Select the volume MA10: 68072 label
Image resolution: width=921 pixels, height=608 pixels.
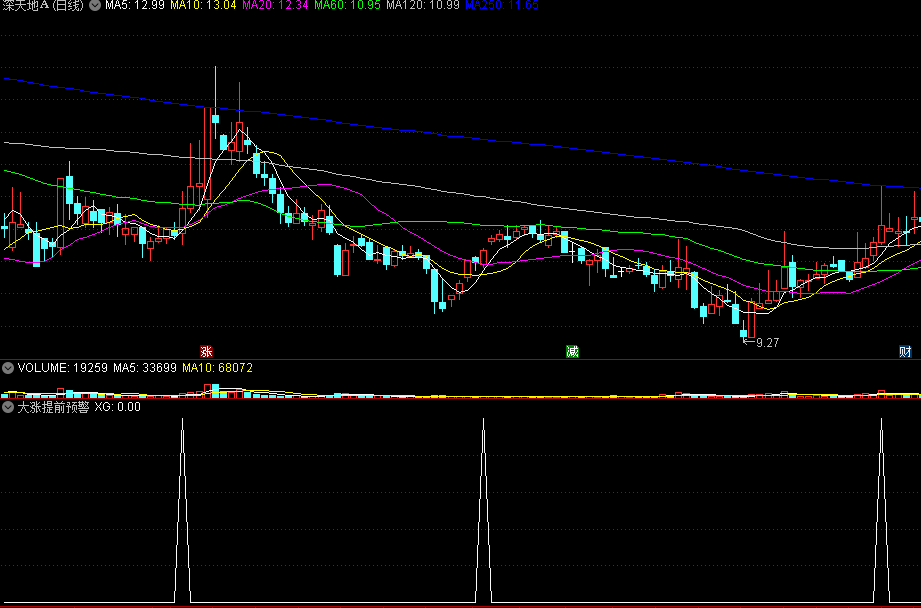[217, 368]
